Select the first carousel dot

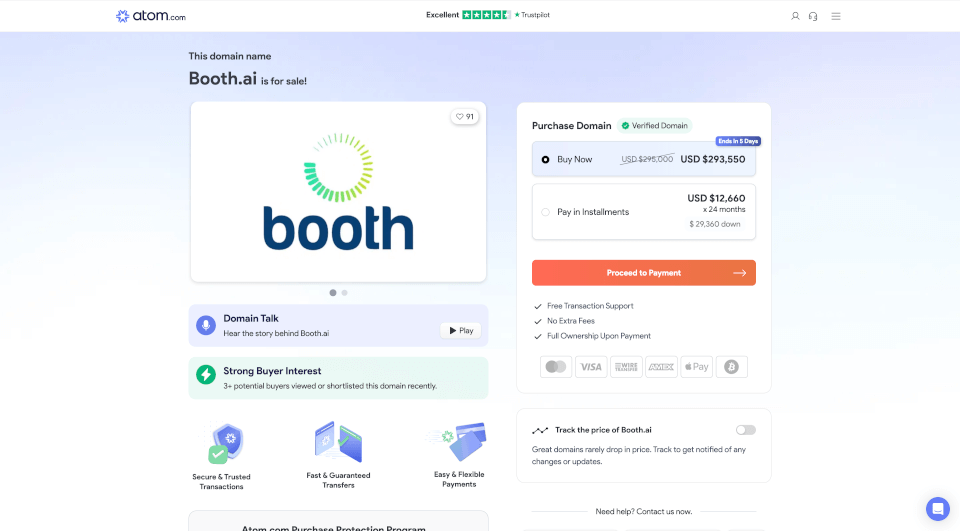333,293
